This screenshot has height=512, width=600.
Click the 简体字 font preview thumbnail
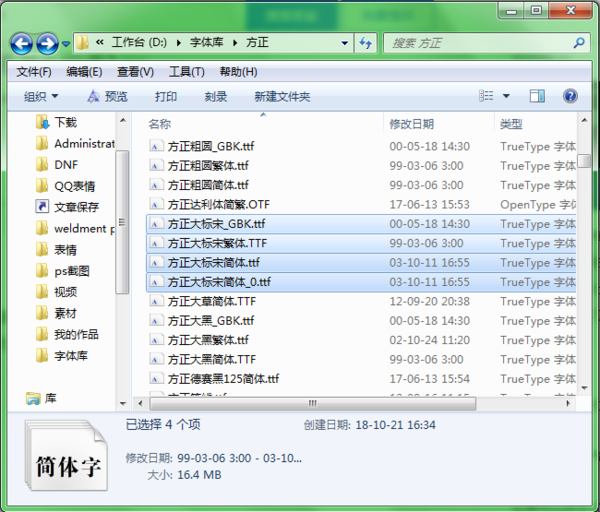pos(66,455)
